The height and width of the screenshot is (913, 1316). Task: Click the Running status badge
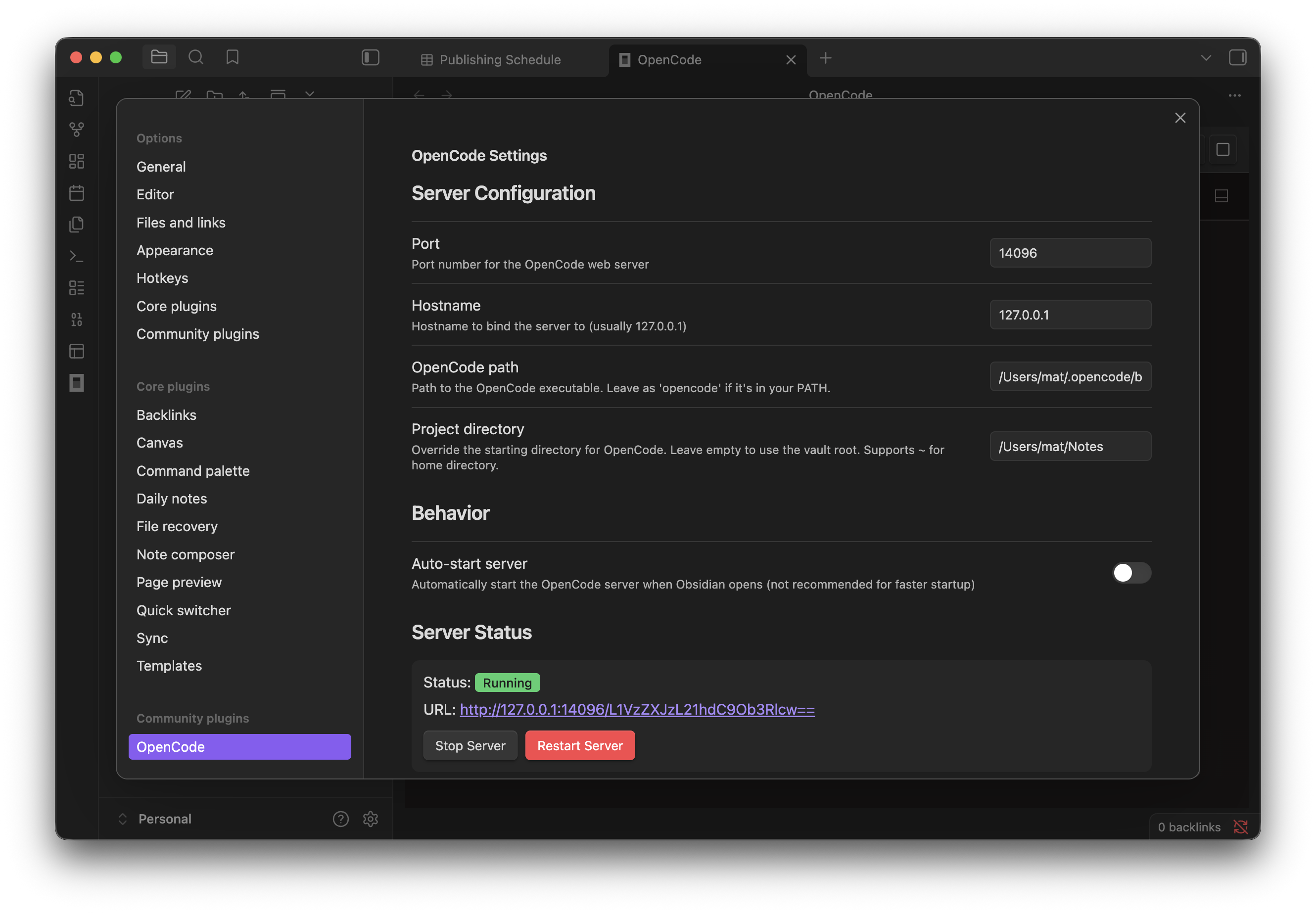point(507,683)
